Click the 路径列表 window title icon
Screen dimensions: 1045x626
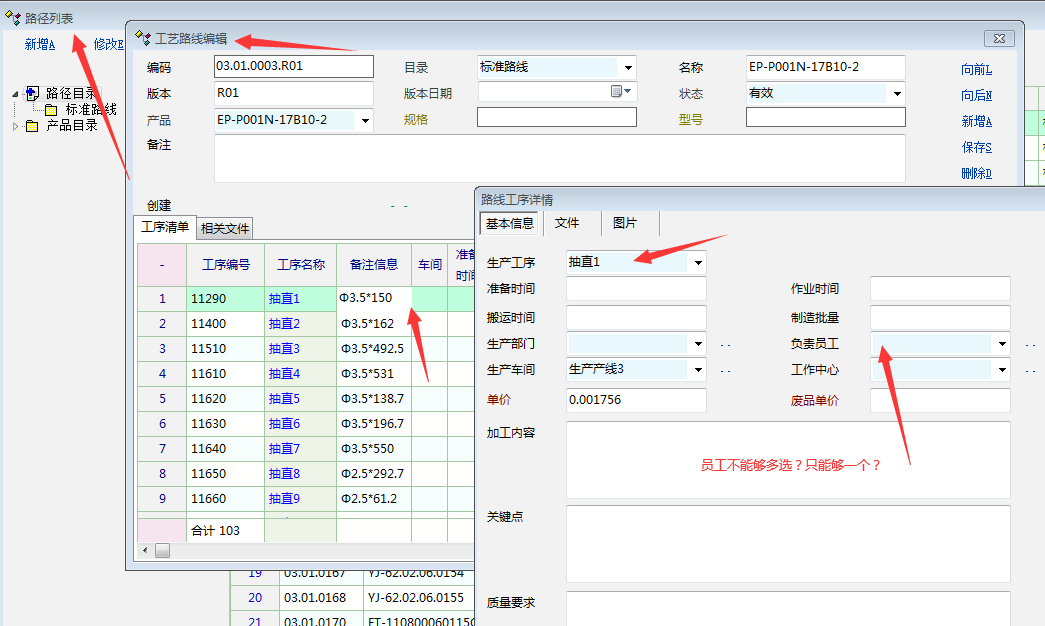tap(13, 18)
